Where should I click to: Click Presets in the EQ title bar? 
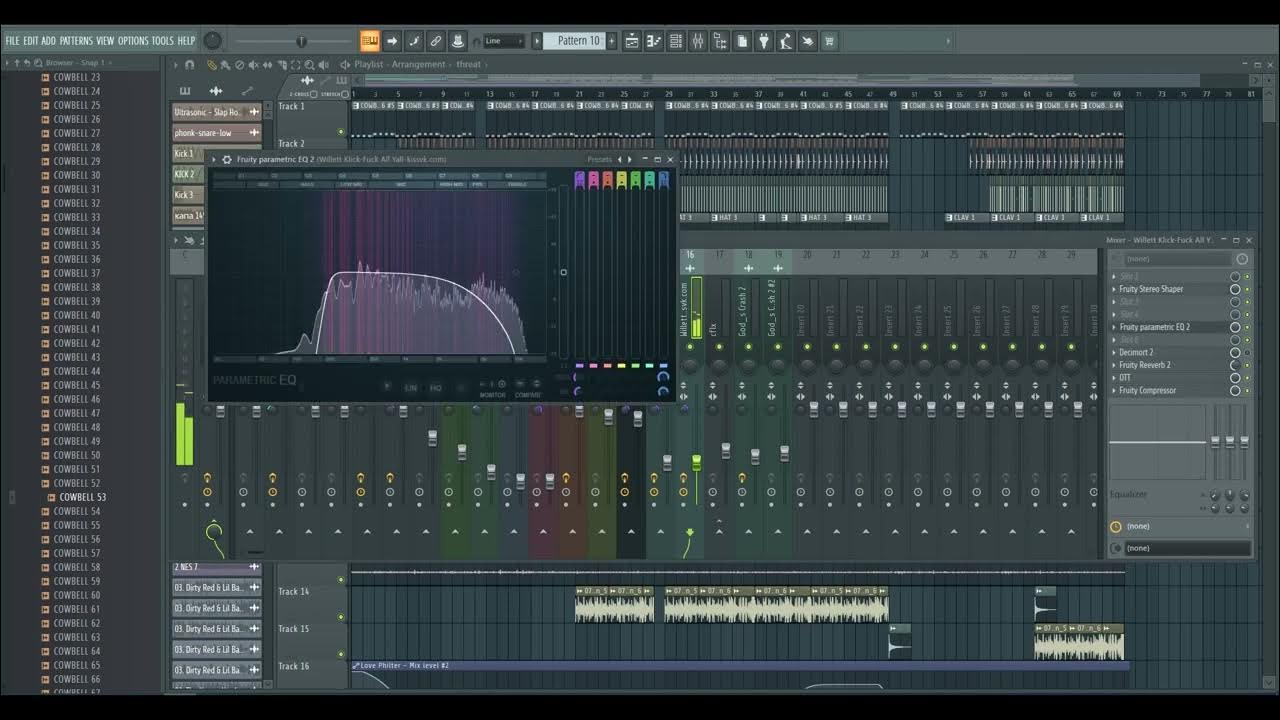599,159
